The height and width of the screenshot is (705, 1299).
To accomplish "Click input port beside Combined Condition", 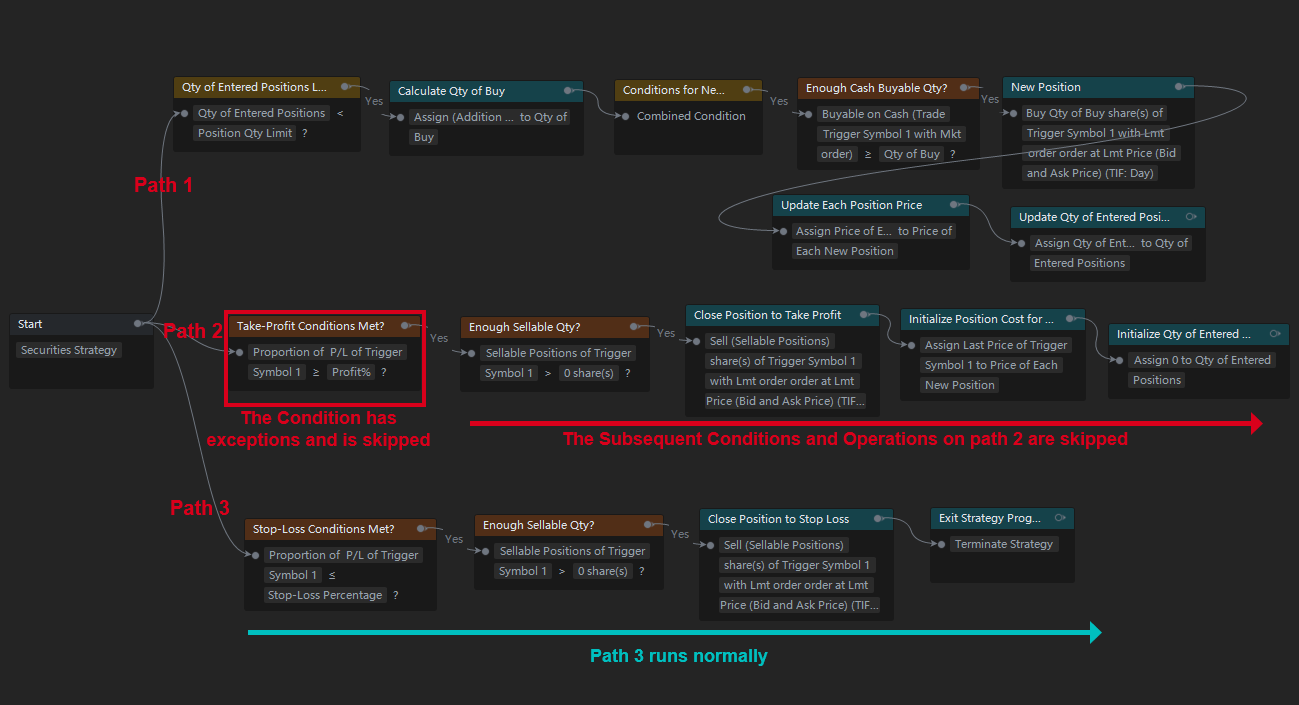I will (x=626, y=116).
